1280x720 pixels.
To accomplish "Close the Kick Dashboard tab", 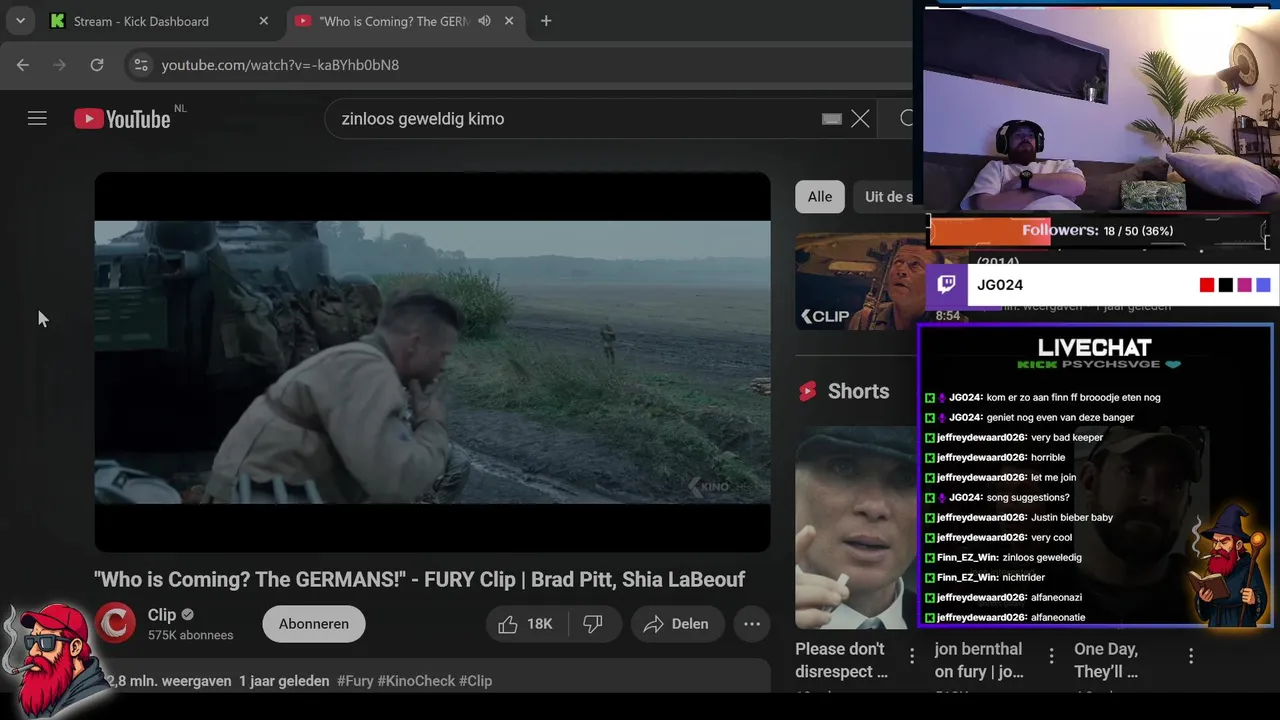I will [x=264, y=21].
